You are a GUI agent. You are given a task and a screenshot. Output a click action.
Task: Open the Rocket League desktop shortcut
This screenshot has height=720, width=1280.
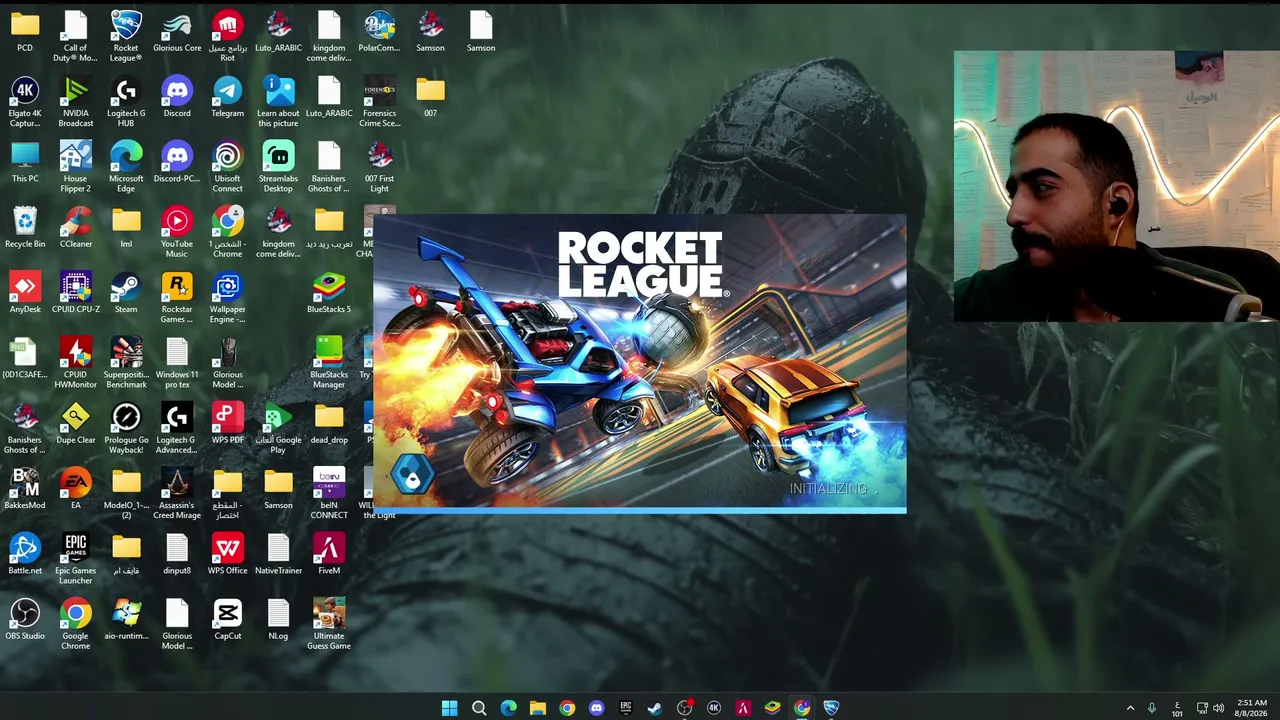pos(126,36)
